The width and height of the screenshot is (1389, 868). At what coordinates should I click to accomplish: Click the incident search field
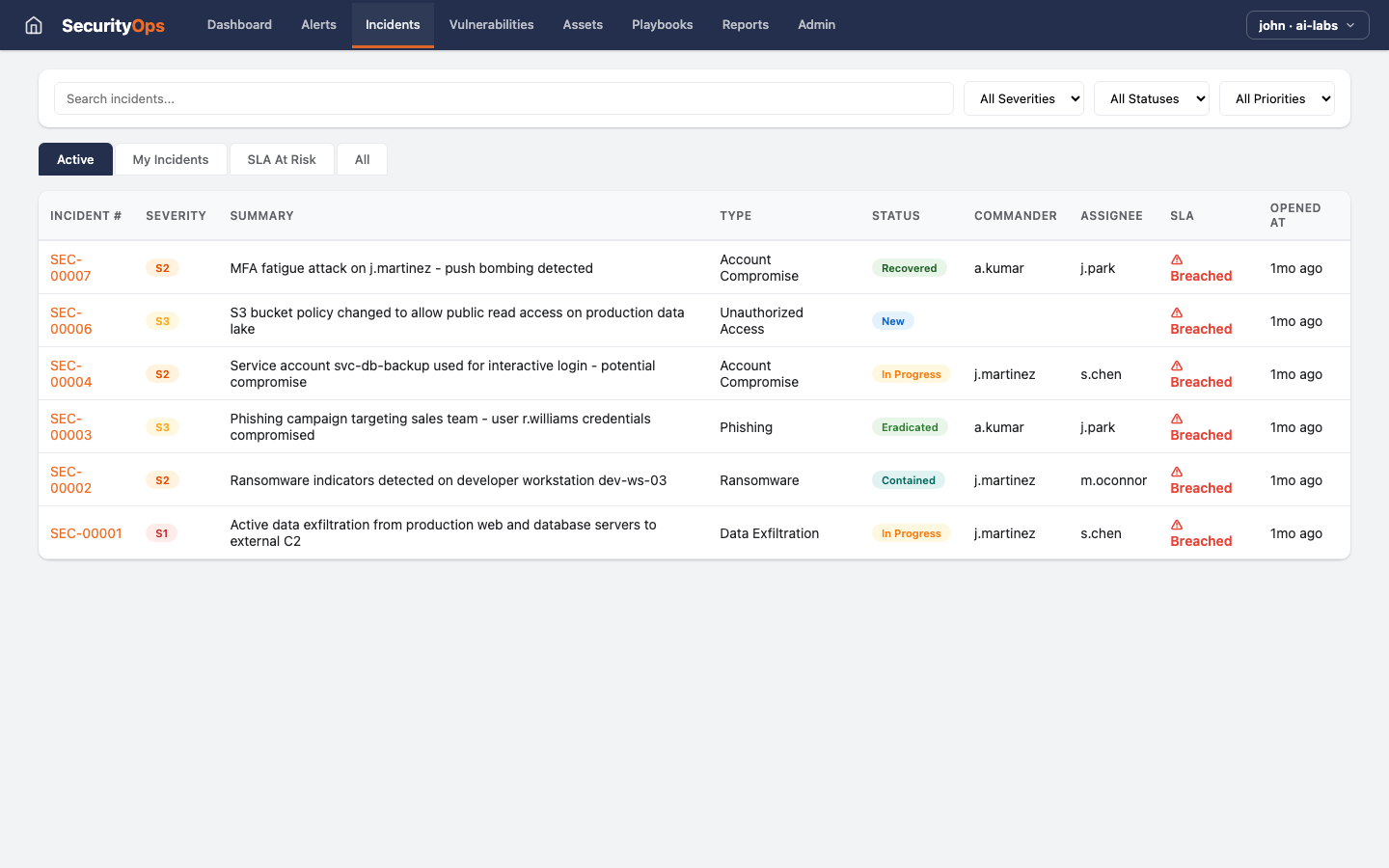click(504, 98)
